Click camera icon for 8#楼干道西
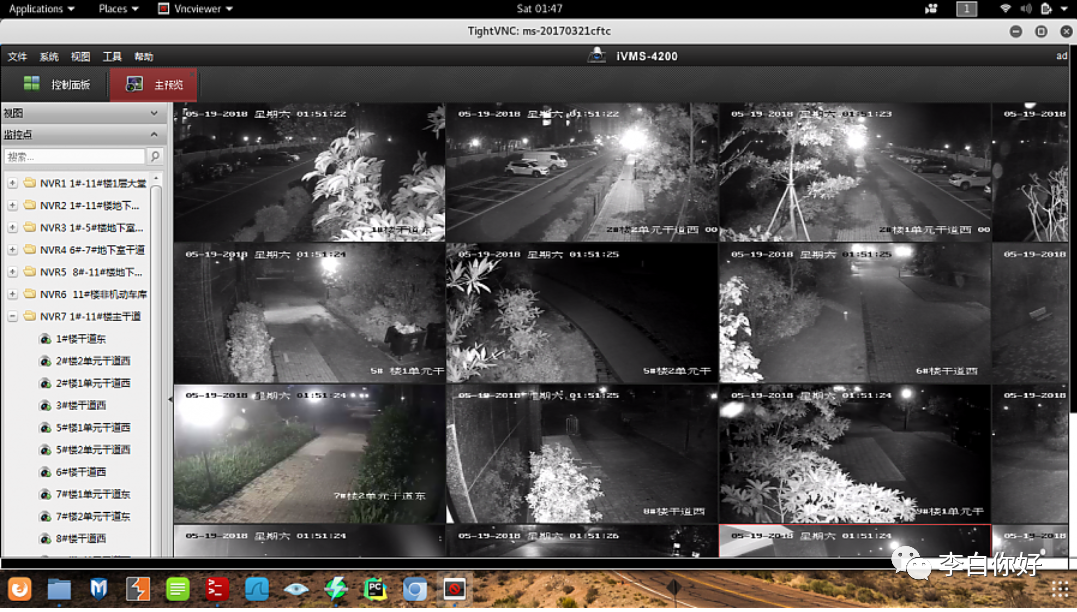Screen dimensions: 1077x612 pyautogui.click(x=45, y=539)
